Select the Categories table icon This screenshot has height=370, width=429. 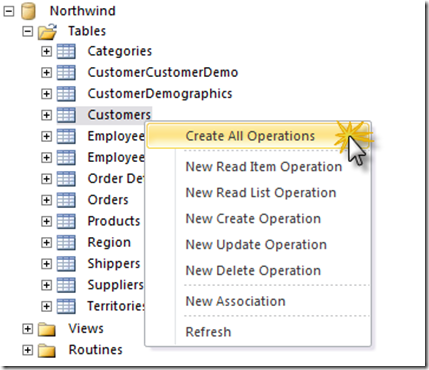pyautogui.click(x=66, y=52)
